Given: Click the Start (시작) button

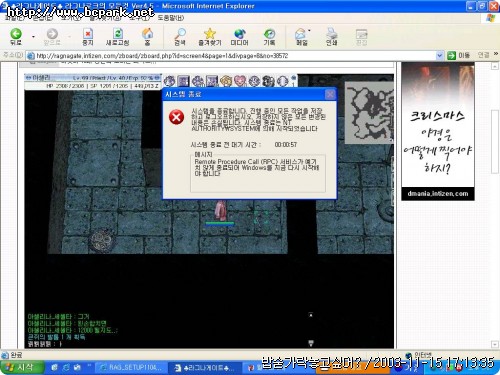Looking at the screenshot, I should click(x=23, y=367).
